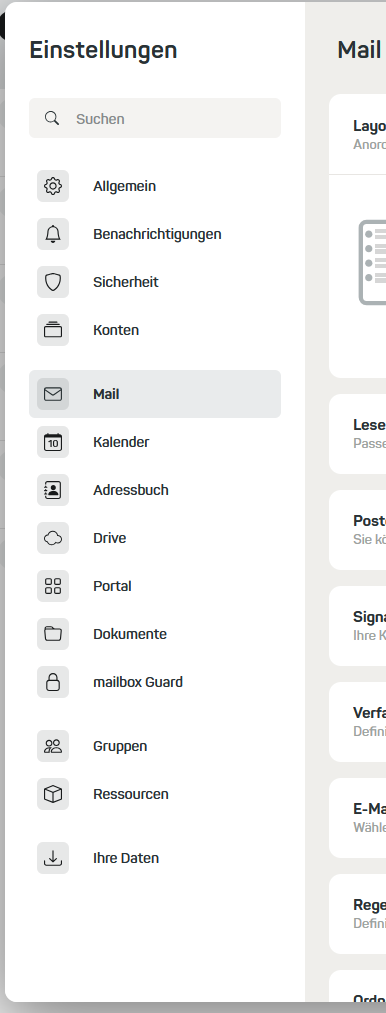Click the four-squares Portal icon
Image resolution: width=386 pixels, height=1013 pixels.
coord(53,586)
